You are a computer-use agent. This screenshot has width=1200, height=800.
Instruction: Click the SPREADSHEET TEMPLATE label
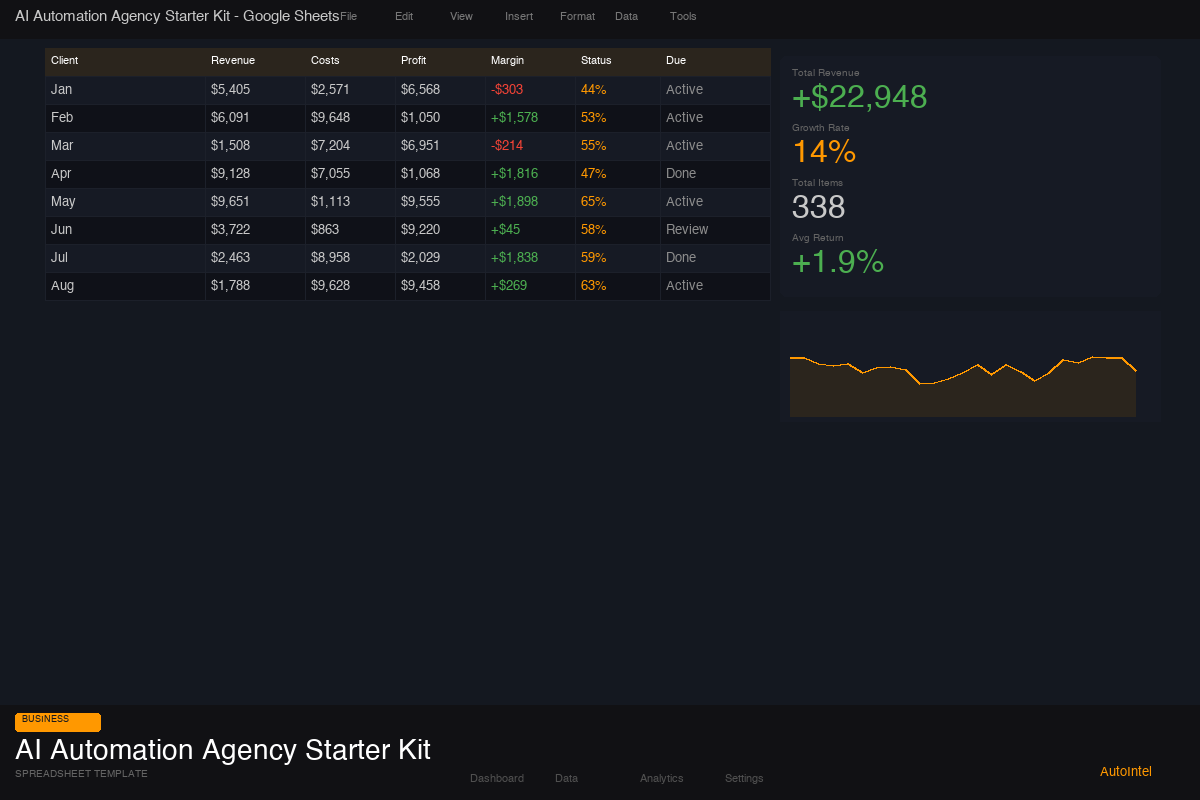(81, 773)
